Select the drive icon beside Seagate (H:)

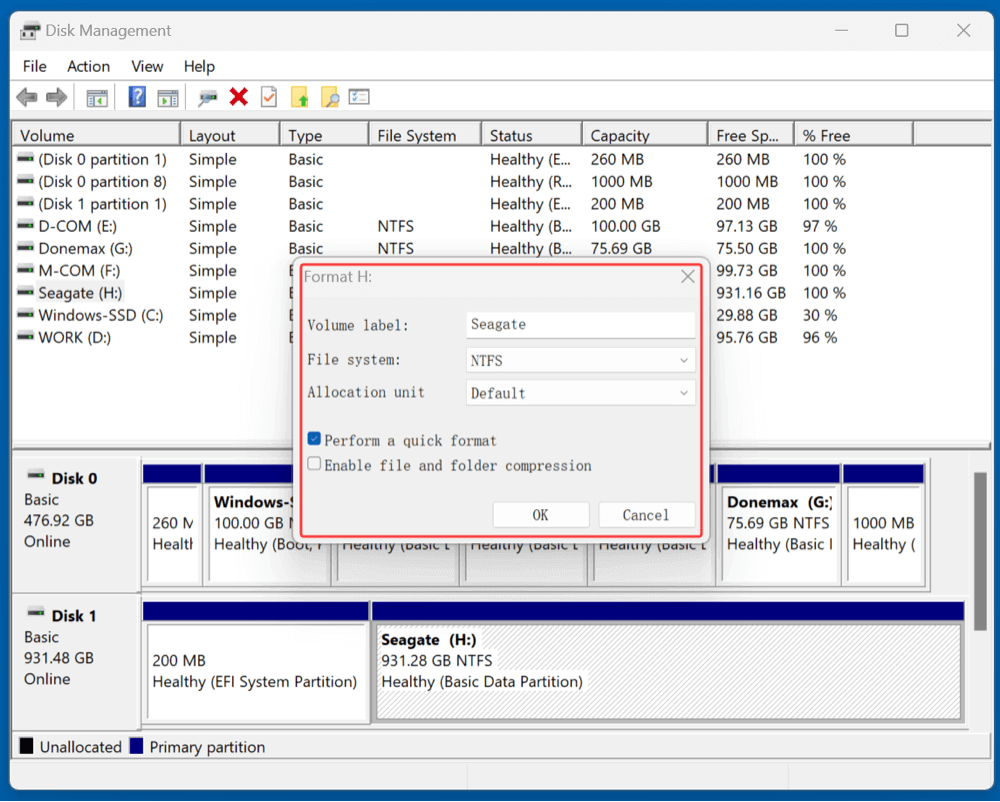[x=27, y=293]
